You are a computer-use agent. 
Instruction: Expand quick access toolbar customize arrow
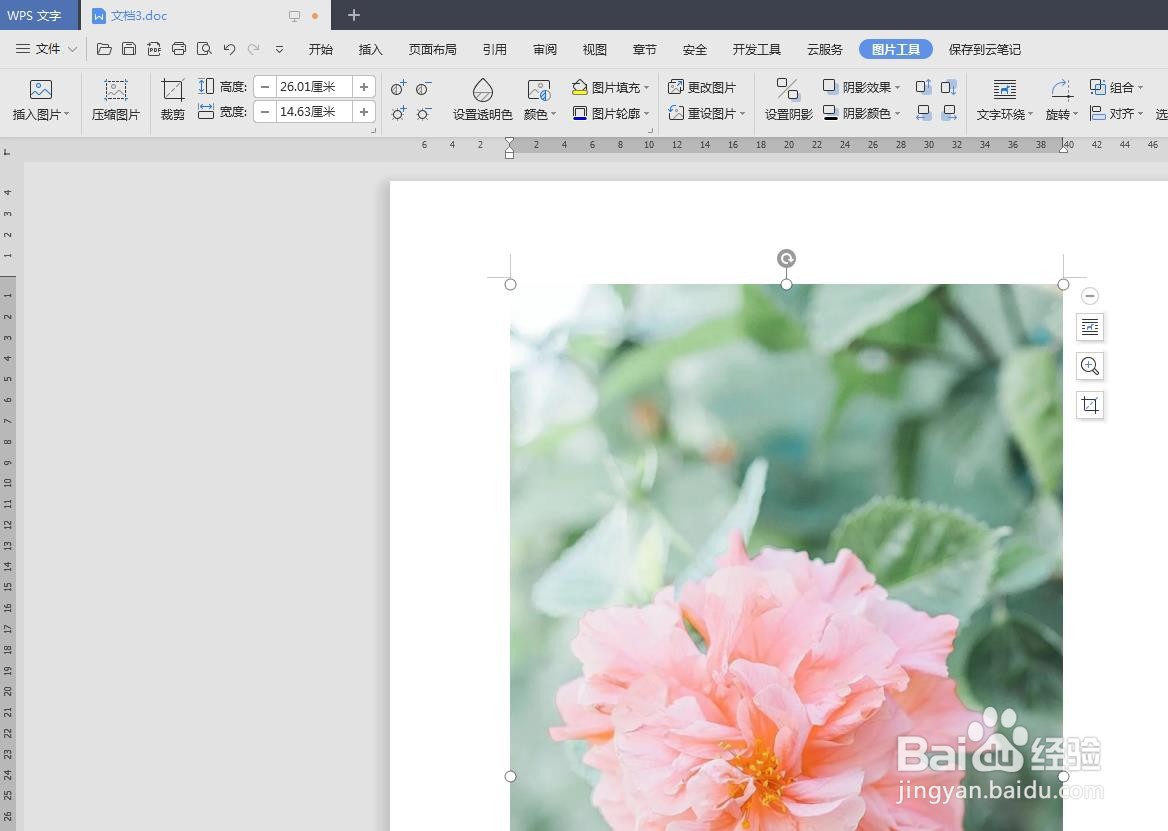279,50
